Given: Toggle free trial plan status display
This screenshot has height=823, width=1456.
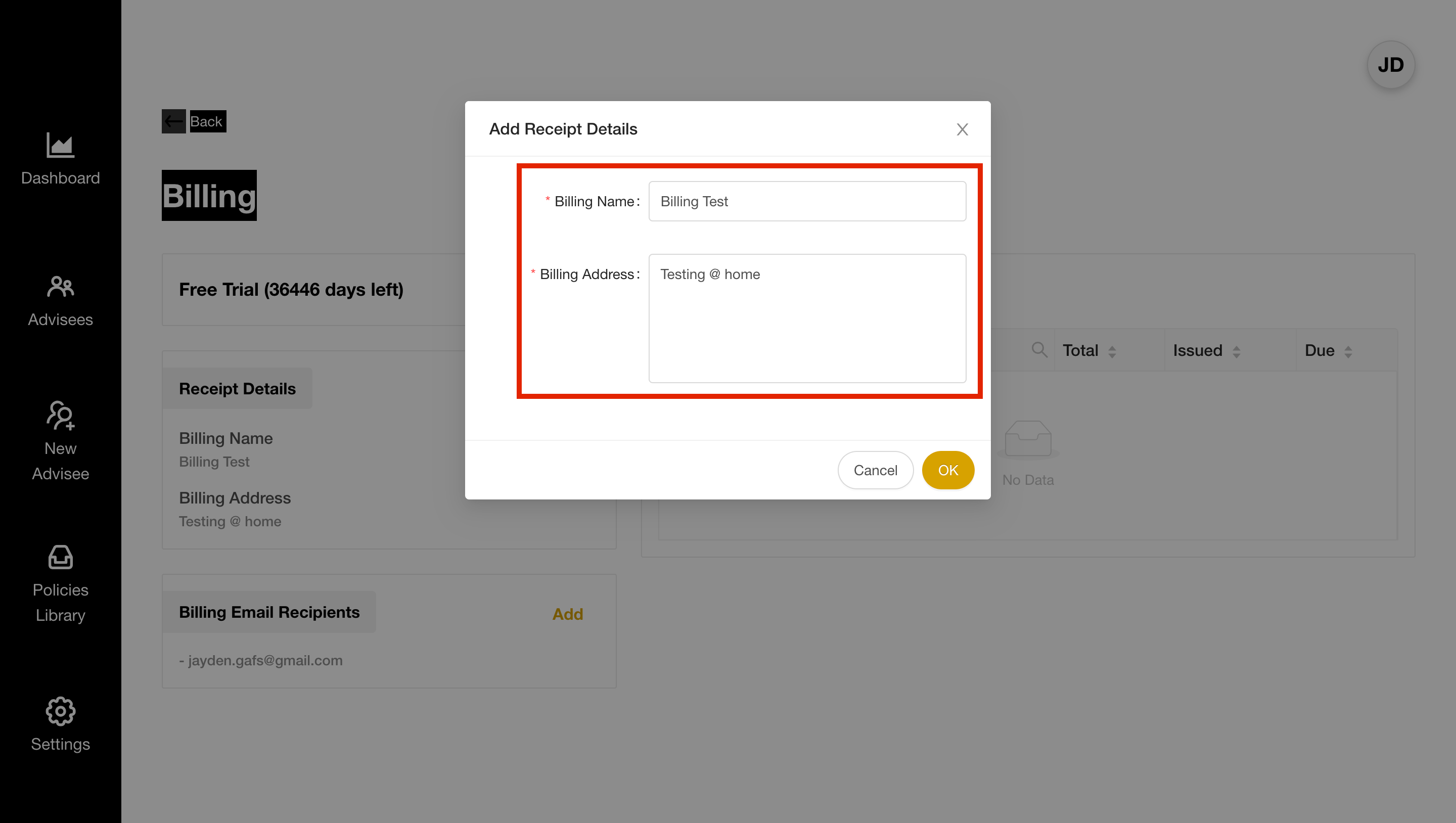Looking at the screenshot, I should point(291,289).
